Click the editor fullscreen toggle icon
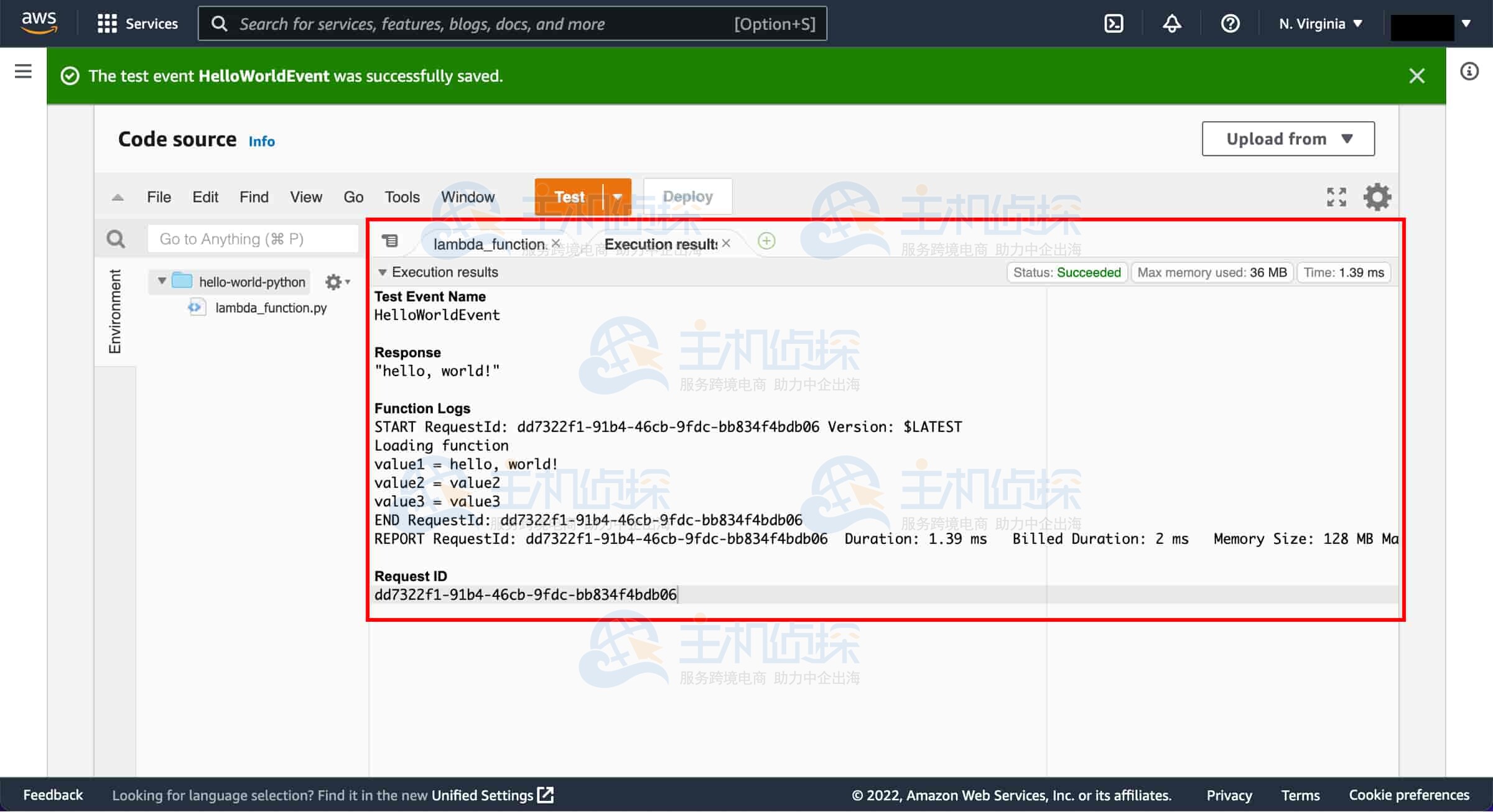Image resolution: width=1493 pixels, height=812 pixels. (1336, 197)
